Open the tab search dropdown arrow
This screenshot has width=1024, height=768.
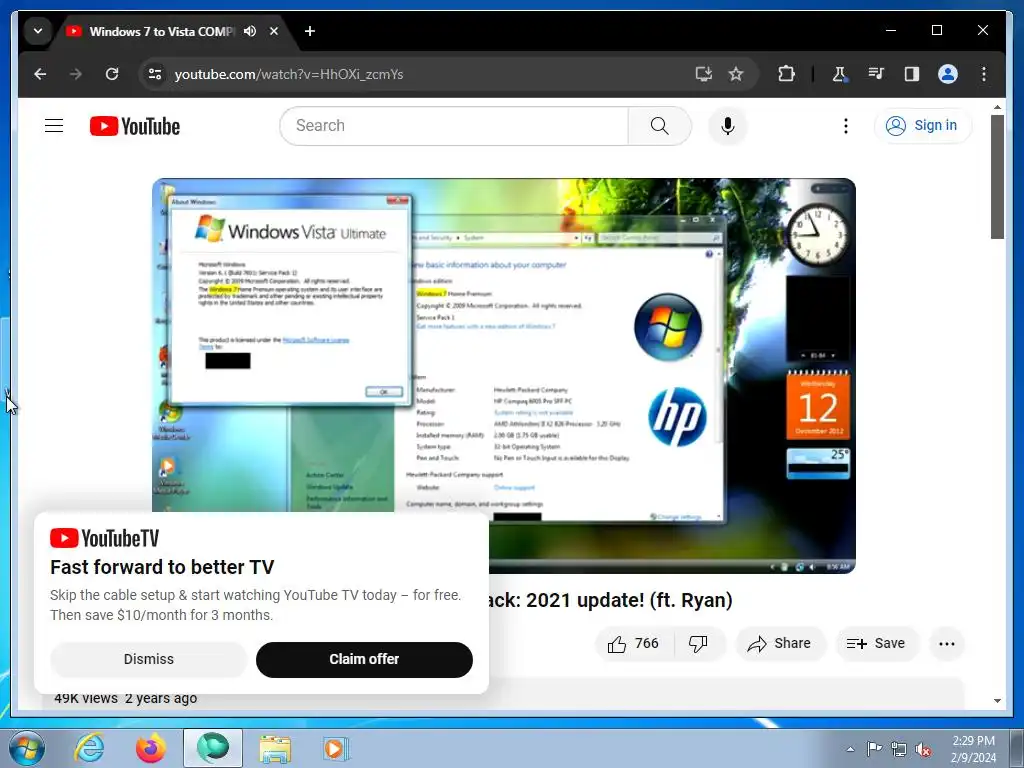pyautogui.click(x=38, y=31)
